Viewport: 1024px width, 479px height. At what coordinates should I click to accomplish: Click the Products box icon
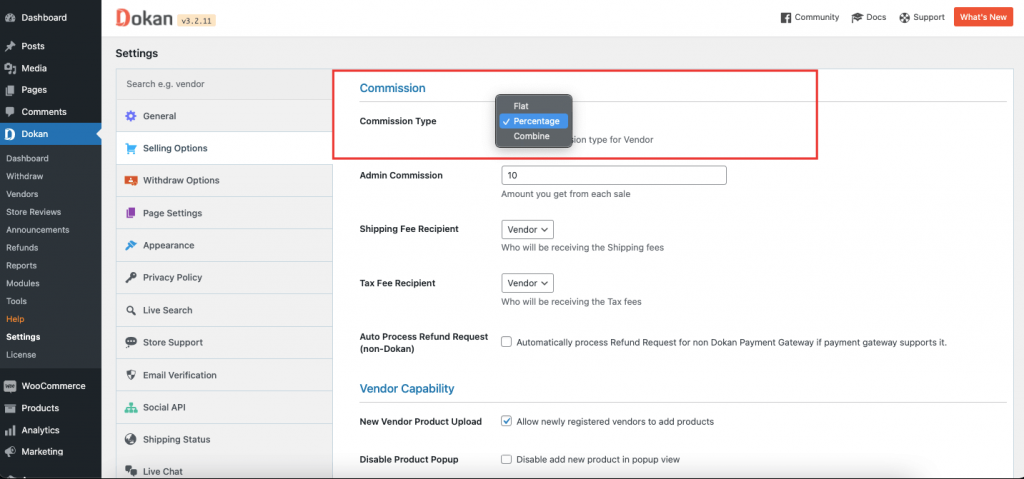[10, 408]
